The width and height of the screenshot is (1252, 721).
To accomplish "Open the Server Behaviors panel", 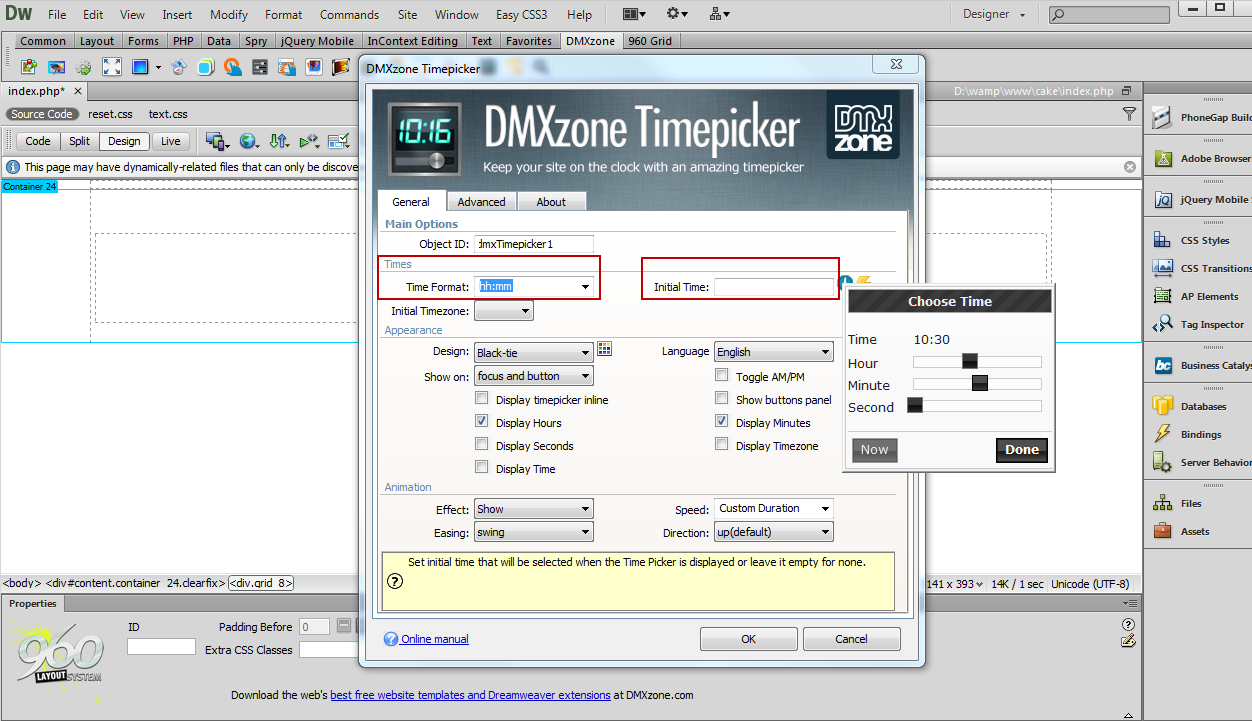I will [1202, 462].
